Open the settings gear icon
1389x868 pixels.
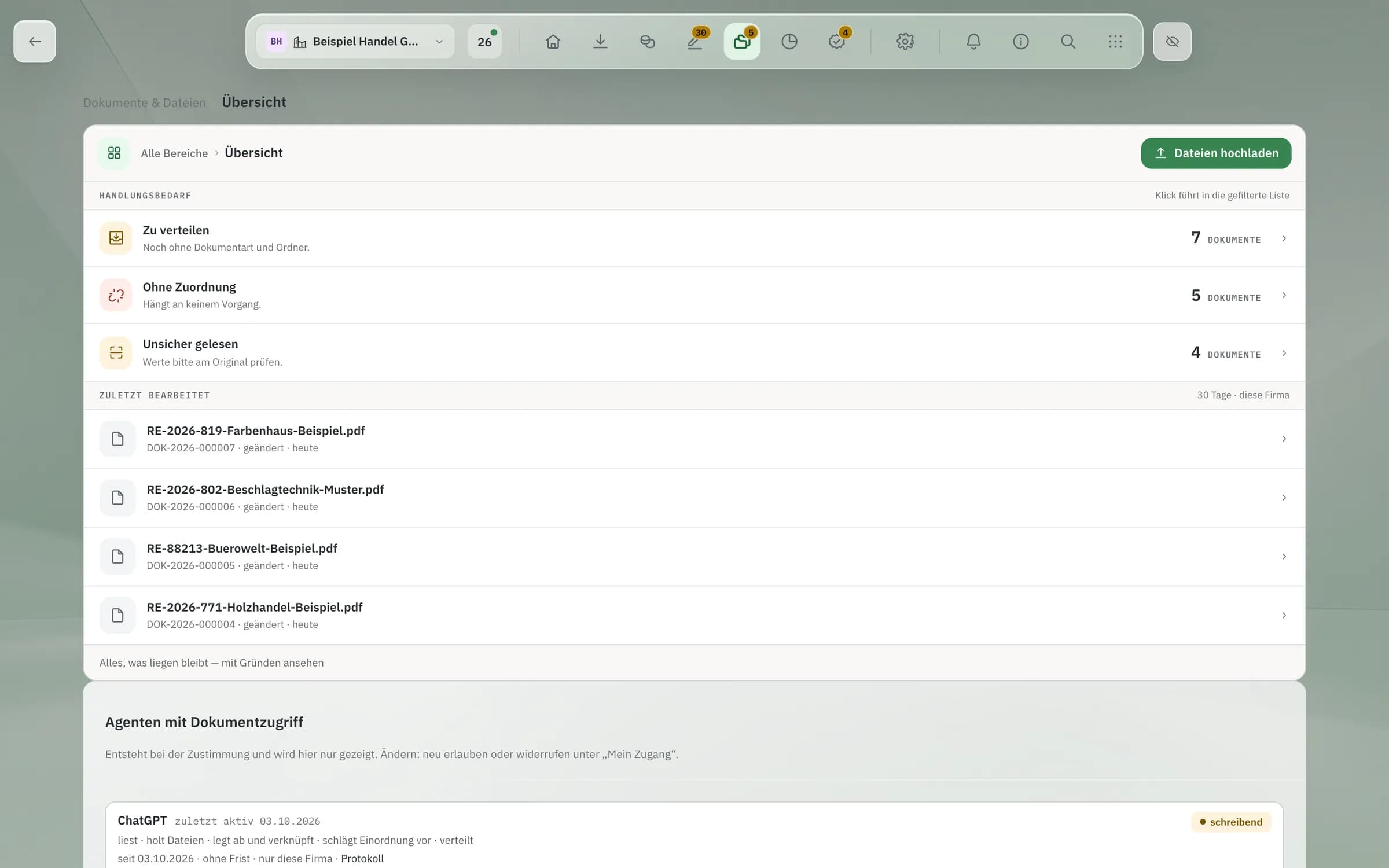(905, 42)
